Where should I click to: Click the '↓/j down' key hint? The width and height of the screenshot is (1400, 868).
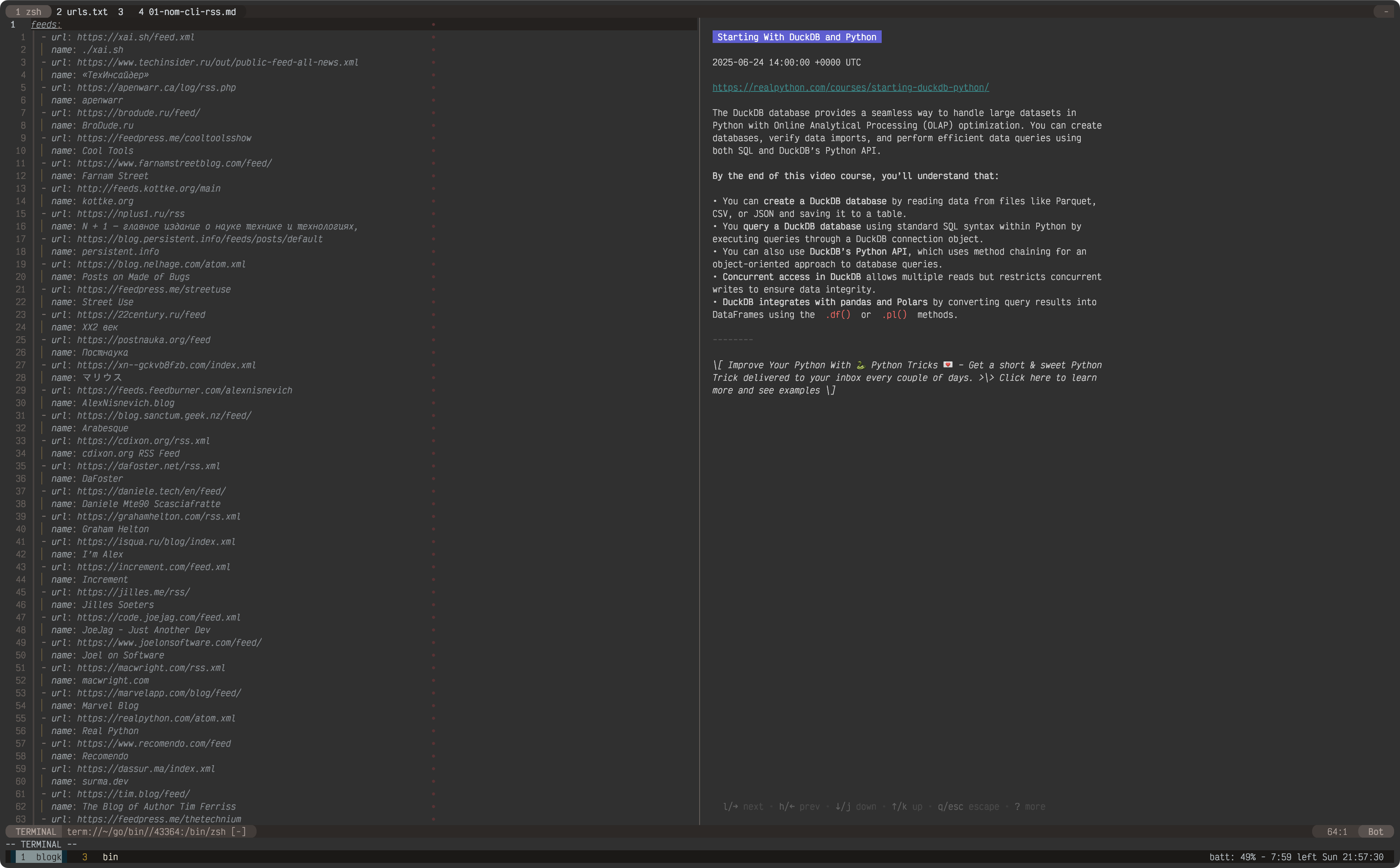point(855,806)
